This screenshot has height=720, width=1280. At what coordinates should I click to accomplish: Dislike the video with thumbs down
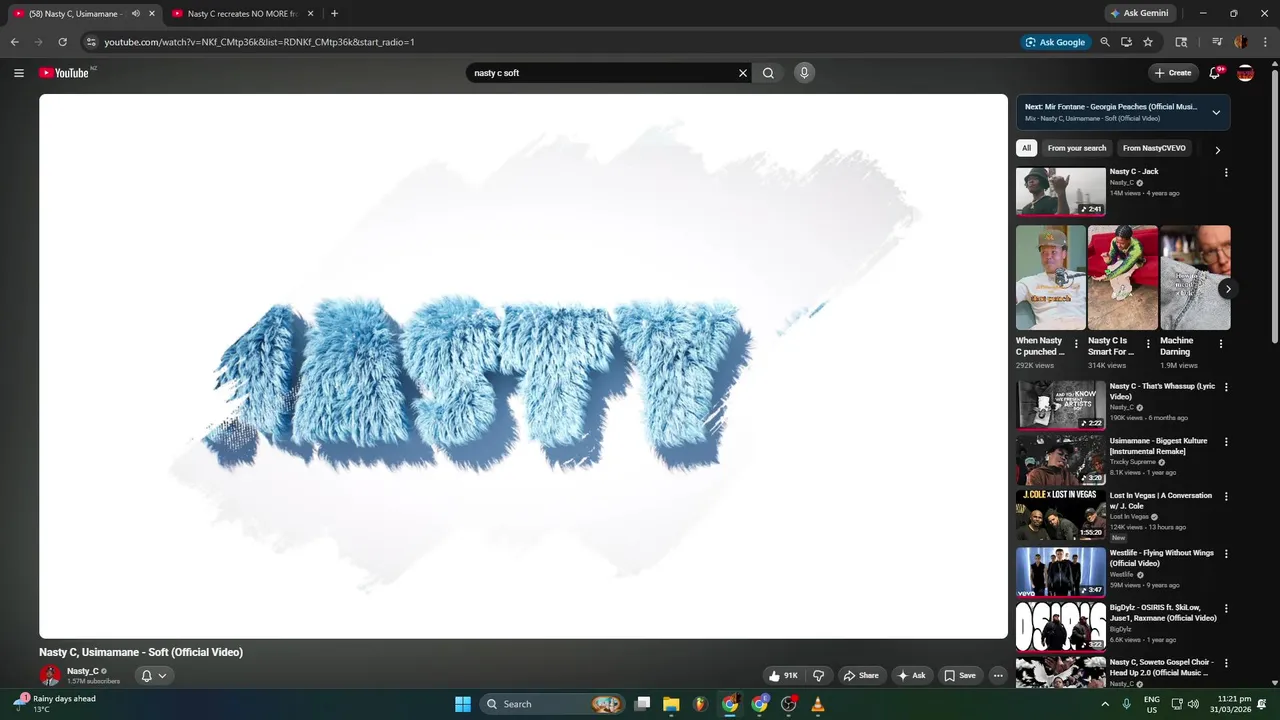(x=818, y=676)
